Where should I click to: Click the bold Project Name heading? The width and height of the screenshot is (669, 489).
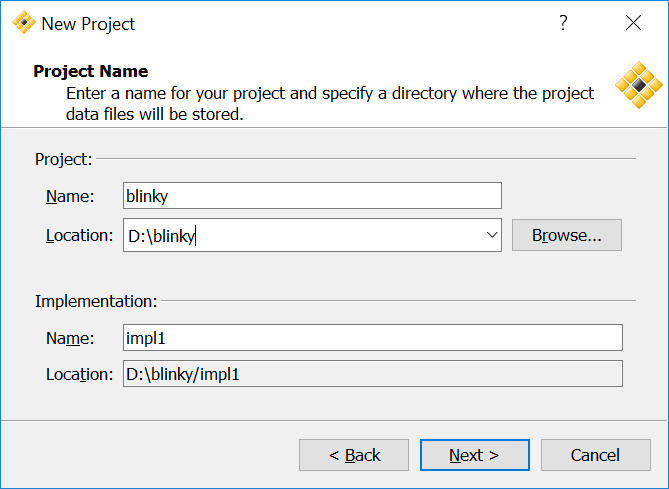coord(91,72)
